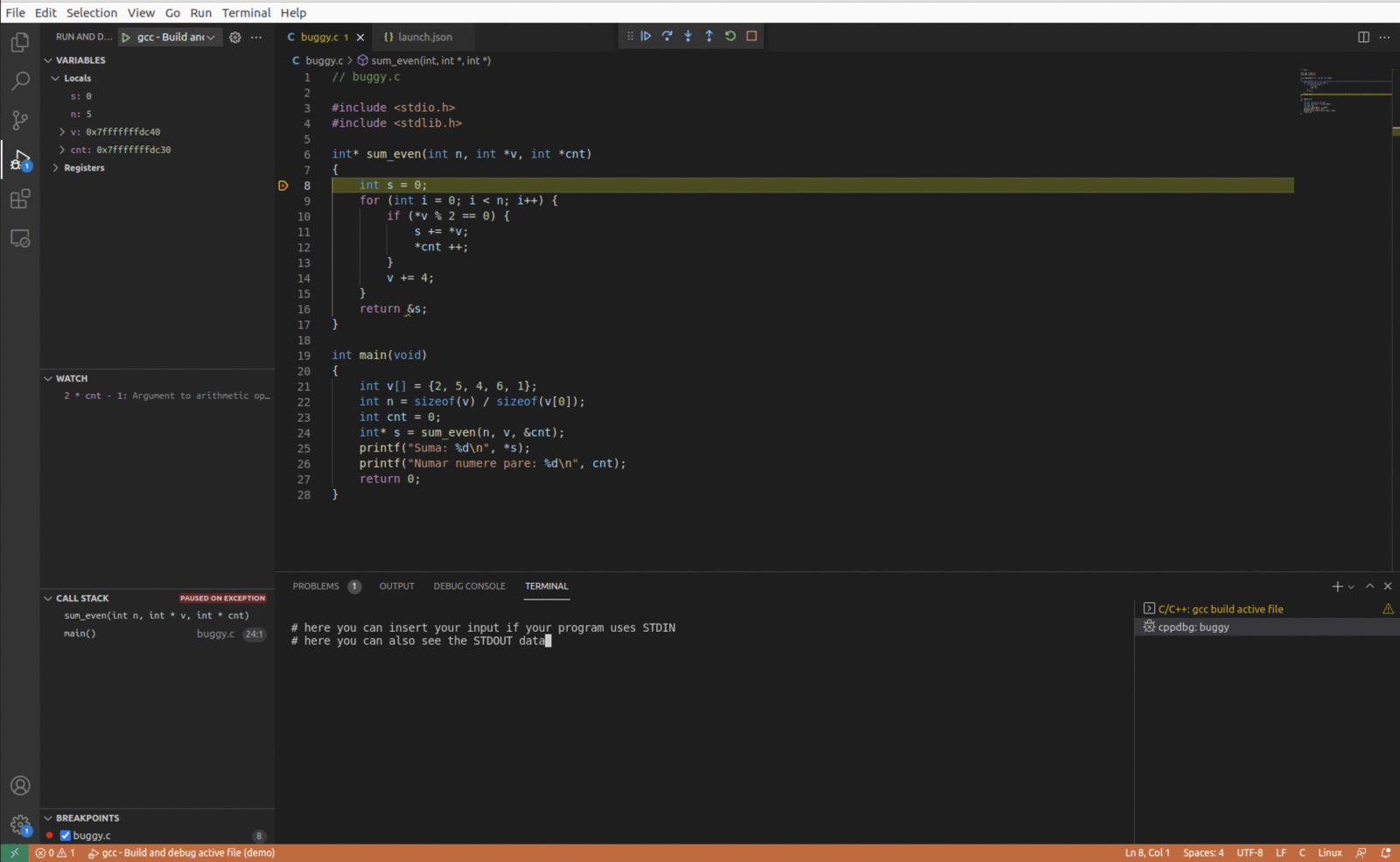This screenshot has height=862, width=1400.
Task: Switch to the DEBUG CONSOLE tab
Action: pos(469,585)
